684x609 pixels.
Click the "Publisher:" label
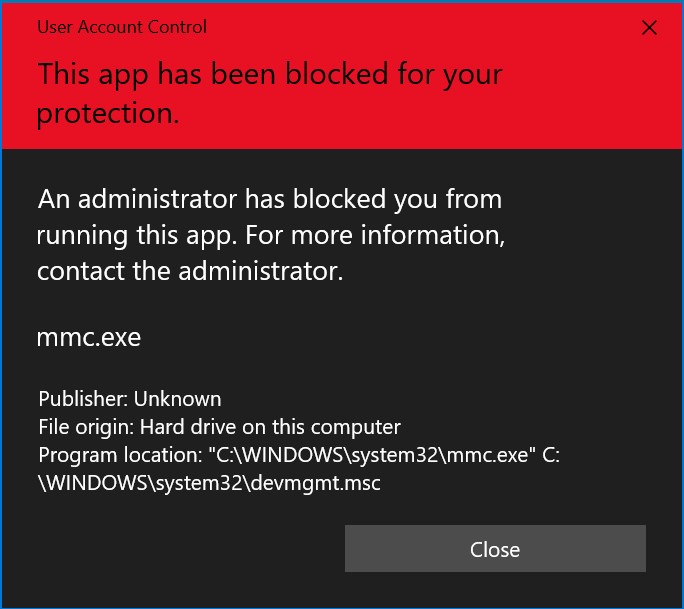(83, 399)
